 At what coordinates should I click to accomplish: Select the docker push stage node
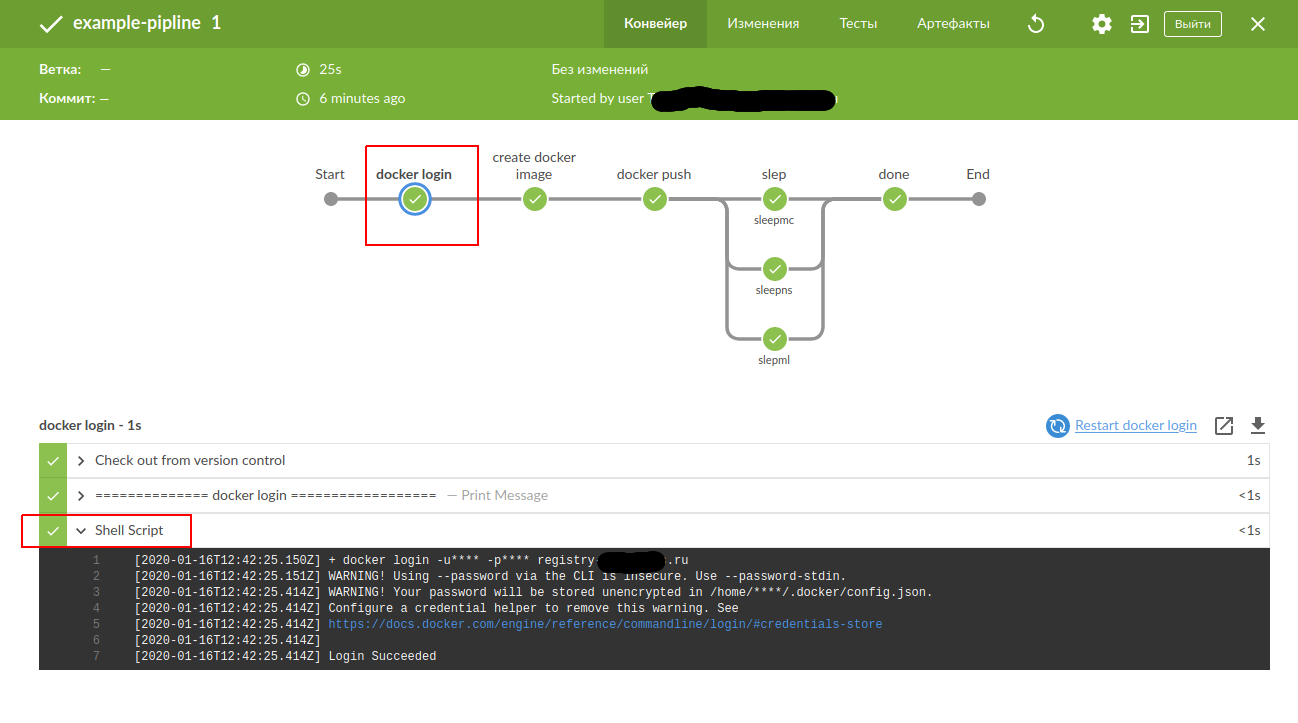655,199
